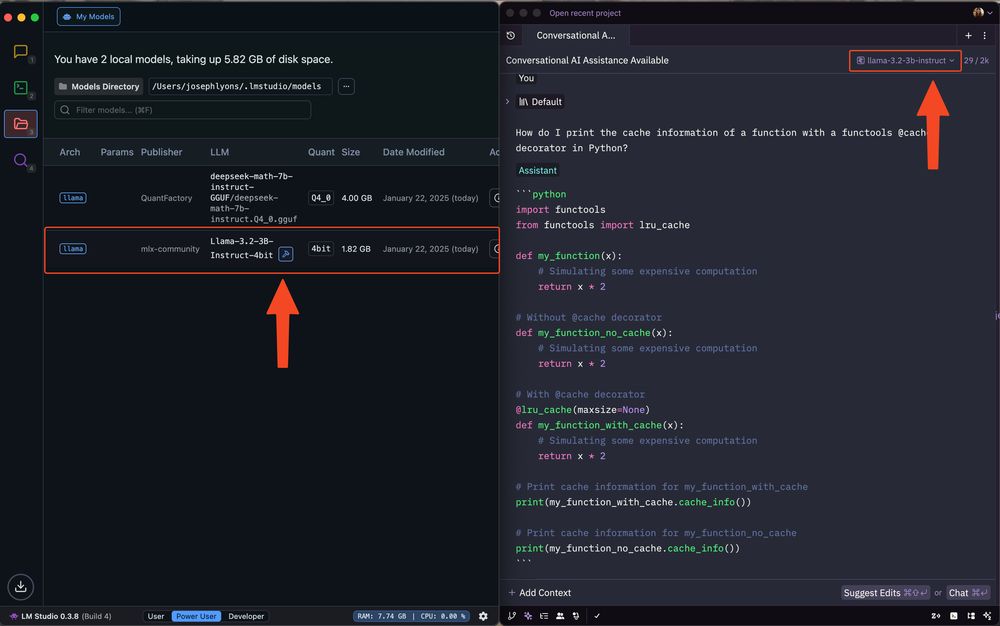This screenshot has height=626, width=1000.
Task: Click the llama arch tag in deepseek row
Action: click(73, 198)
